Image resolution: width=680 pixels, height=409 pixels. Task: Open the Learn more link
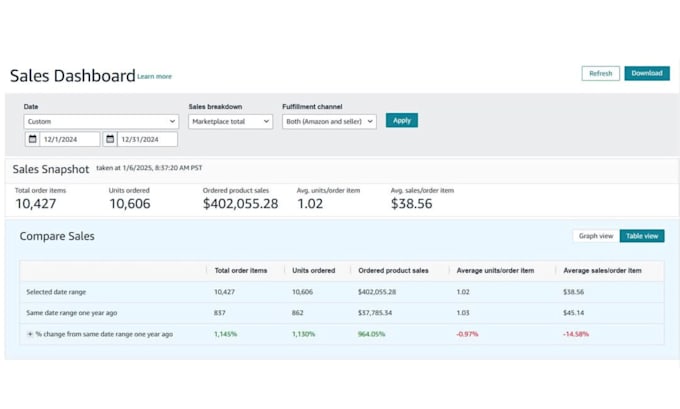point(154,77)
